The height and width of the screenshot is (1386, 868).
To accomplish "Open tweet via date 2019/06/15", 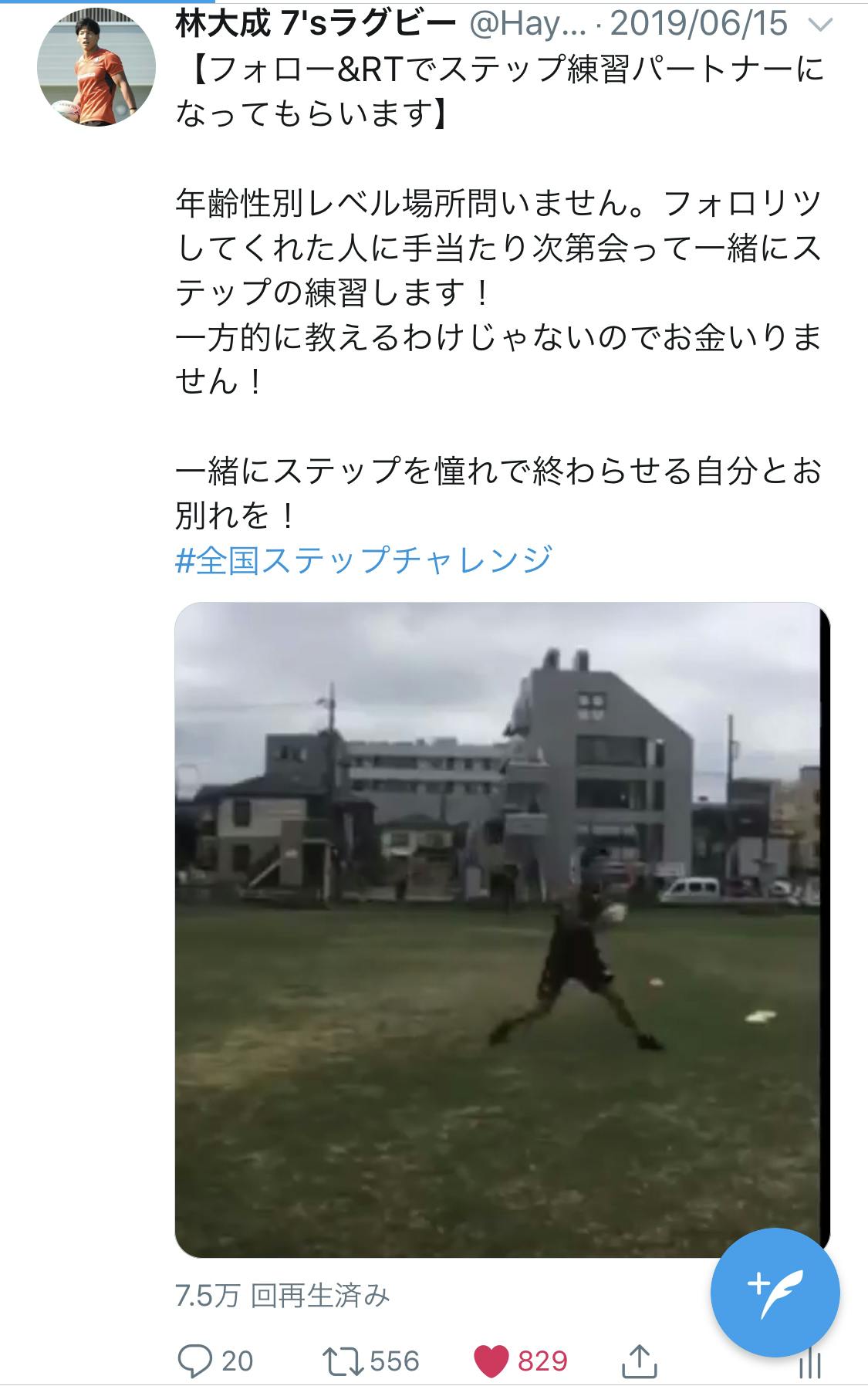I will point(699,25).
